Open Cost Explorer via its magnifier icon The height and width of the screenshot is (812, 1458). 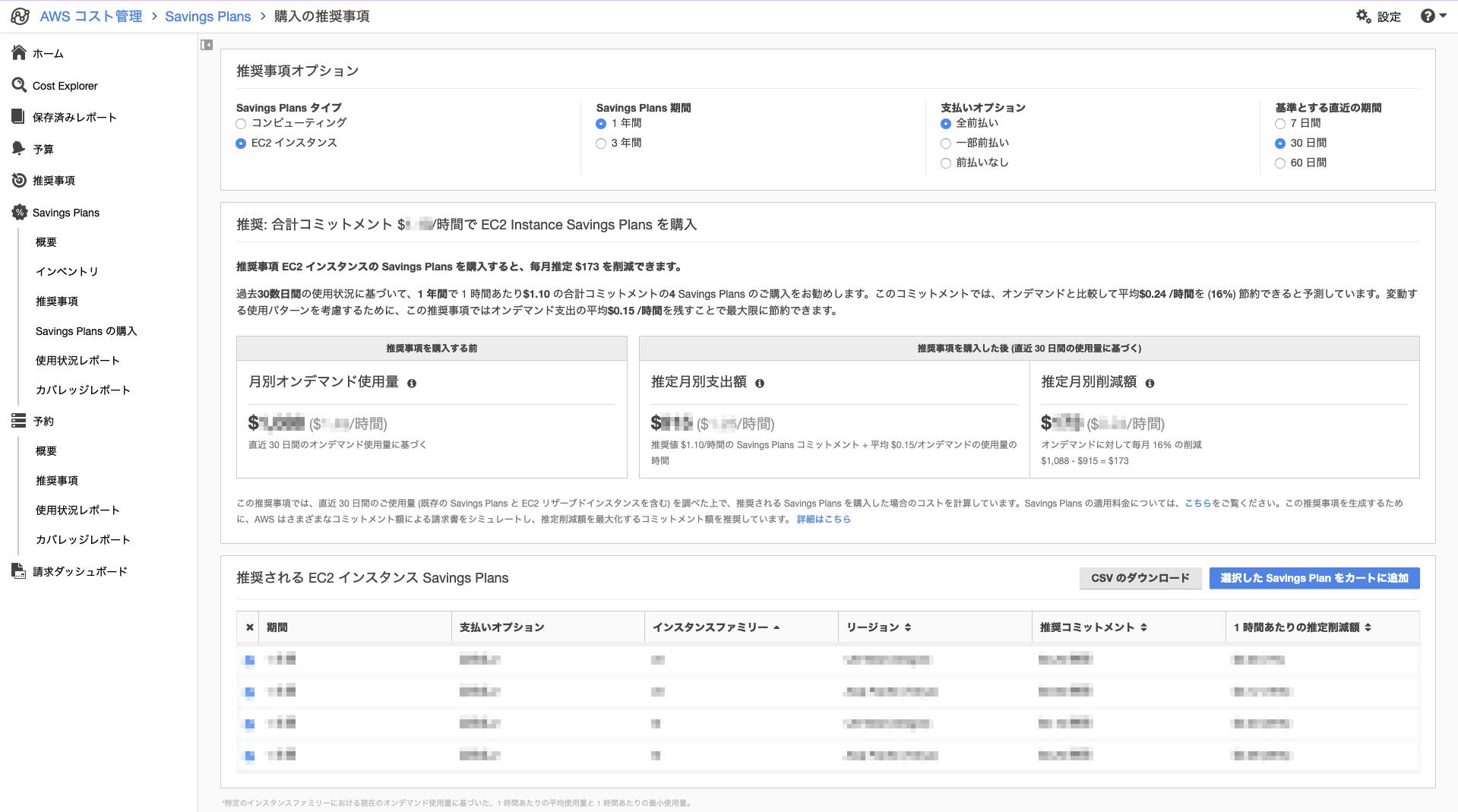19,85
